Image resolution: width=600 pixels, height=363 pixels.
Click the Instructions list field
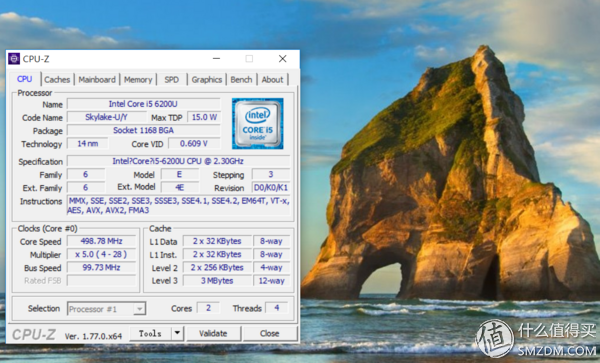tap(178, 205)
